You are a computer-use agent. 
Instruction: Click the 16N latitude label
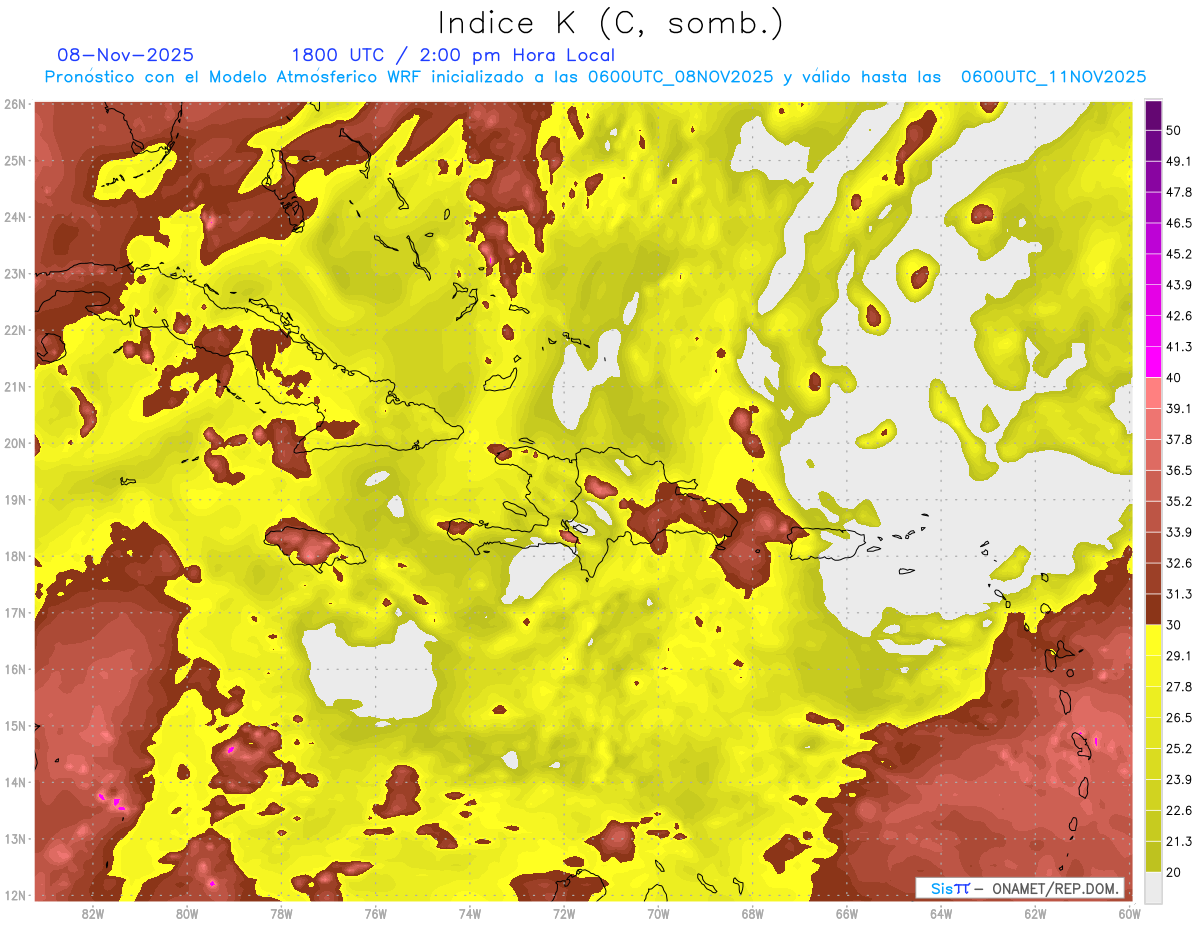(x=15, y=669)
